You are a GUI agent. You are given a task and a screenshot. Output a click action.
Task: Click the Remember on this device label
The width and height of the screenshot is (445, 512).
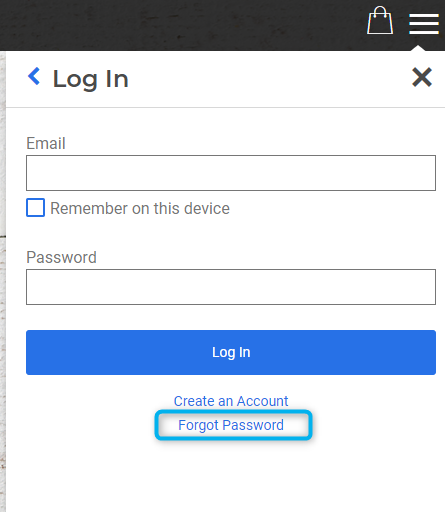point(140,208)
